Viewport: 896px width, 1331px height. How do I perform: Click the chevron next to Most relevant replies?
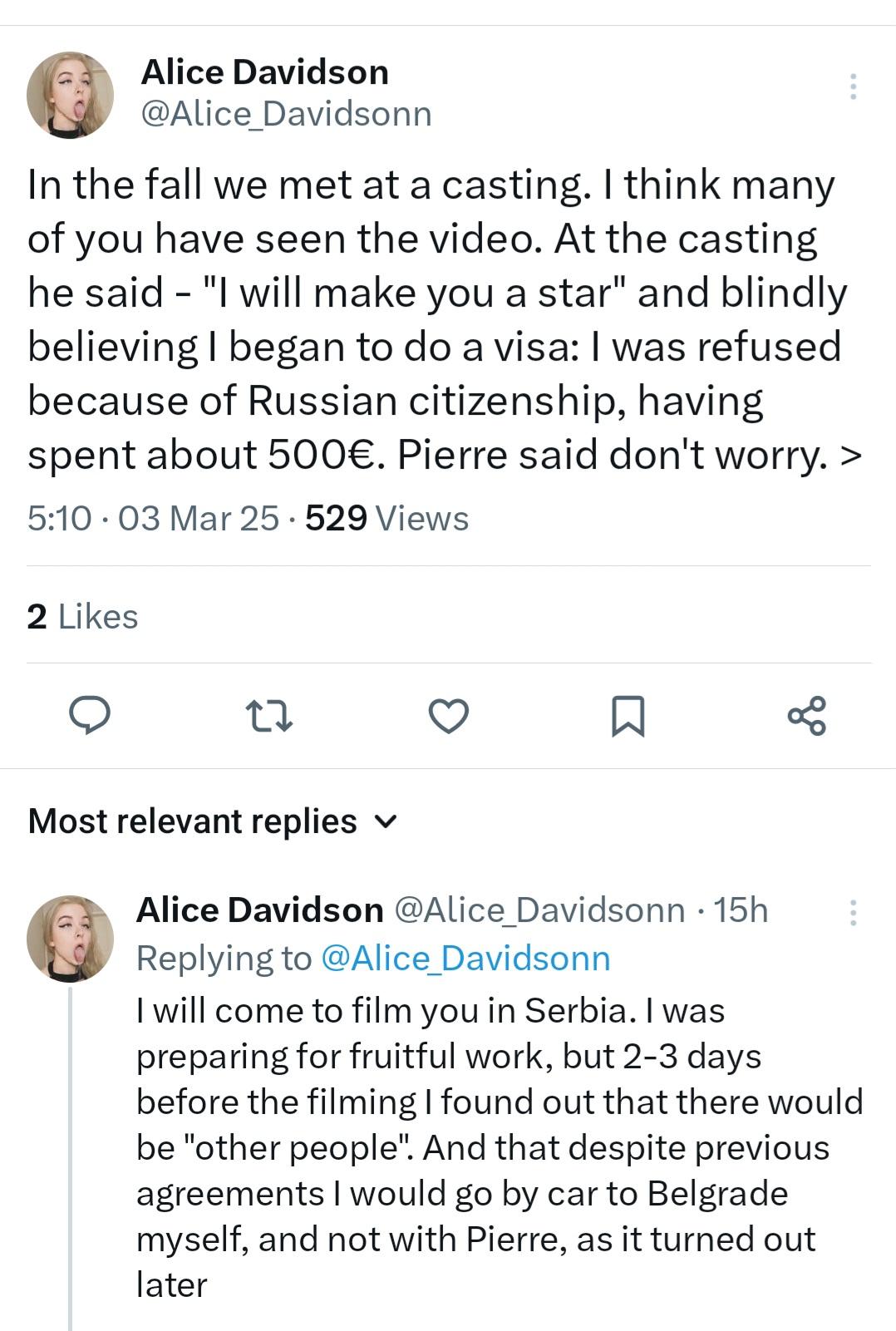(386, 822)
